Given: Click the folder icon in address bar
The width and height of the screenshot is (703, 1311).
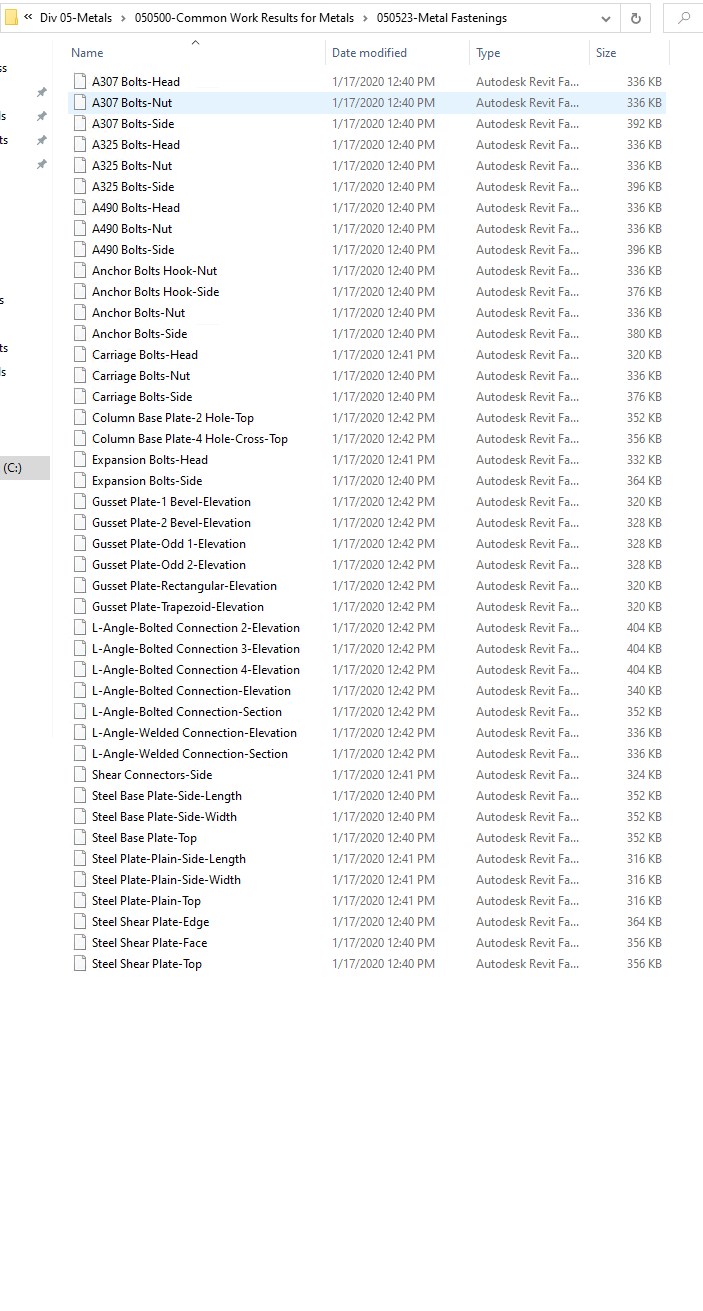Looking at the screenshot, I should click(11, 18).
